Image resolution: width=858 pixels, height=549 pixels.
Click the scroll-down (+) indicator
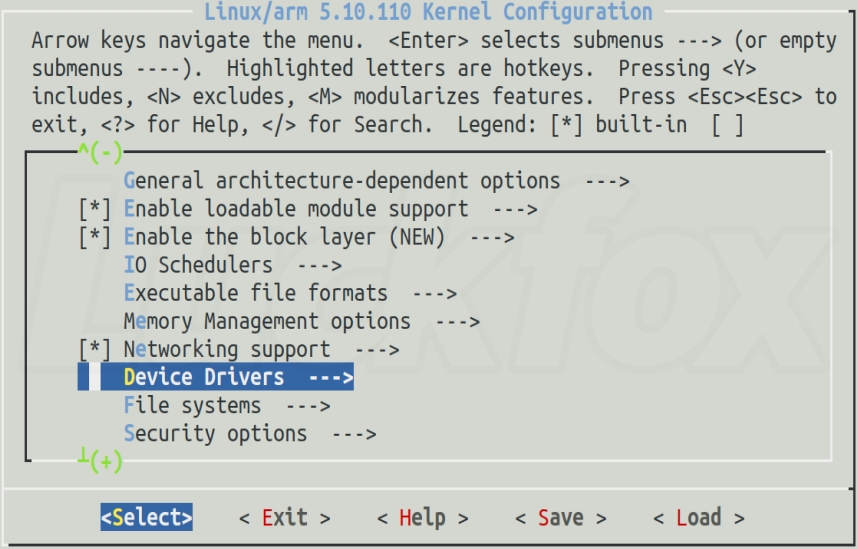tap(101, 460)
